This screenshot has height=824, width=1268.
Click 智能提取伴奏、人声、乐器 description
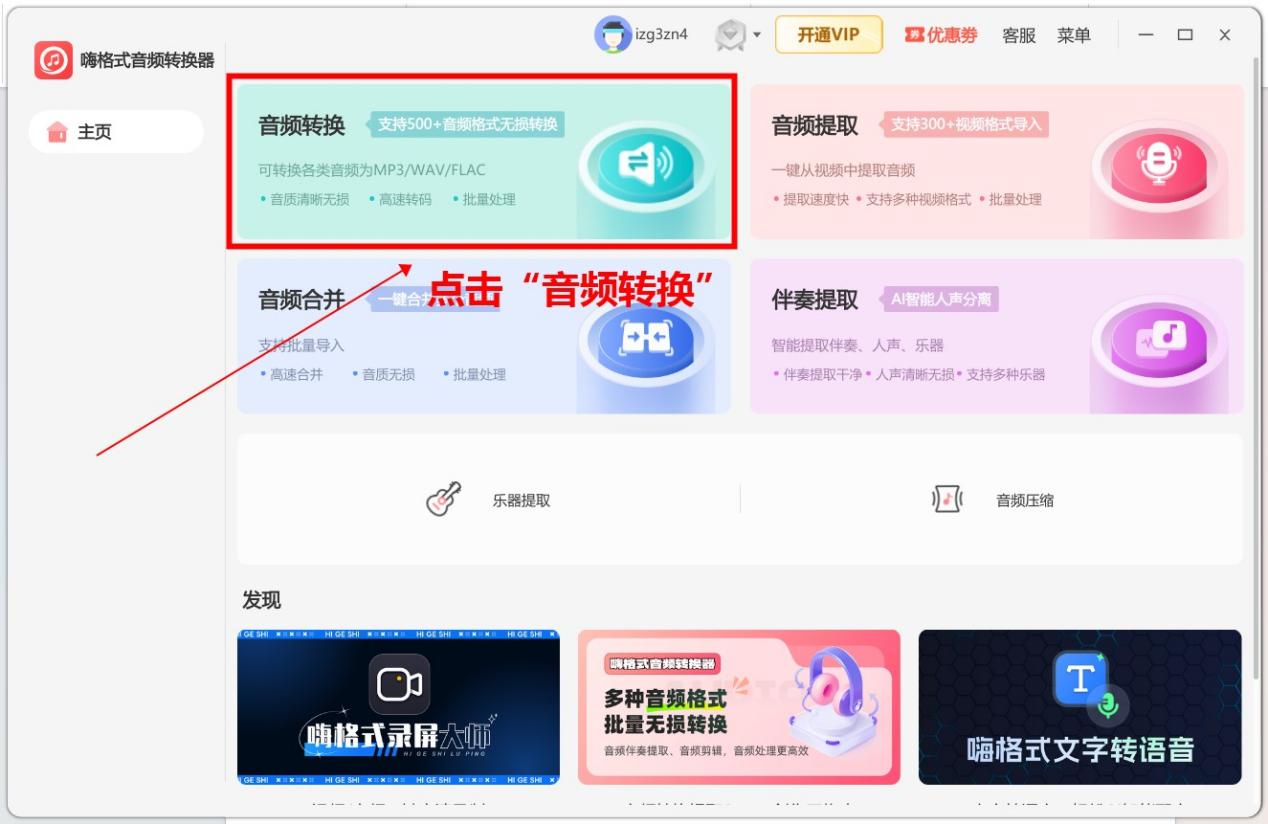857,345
